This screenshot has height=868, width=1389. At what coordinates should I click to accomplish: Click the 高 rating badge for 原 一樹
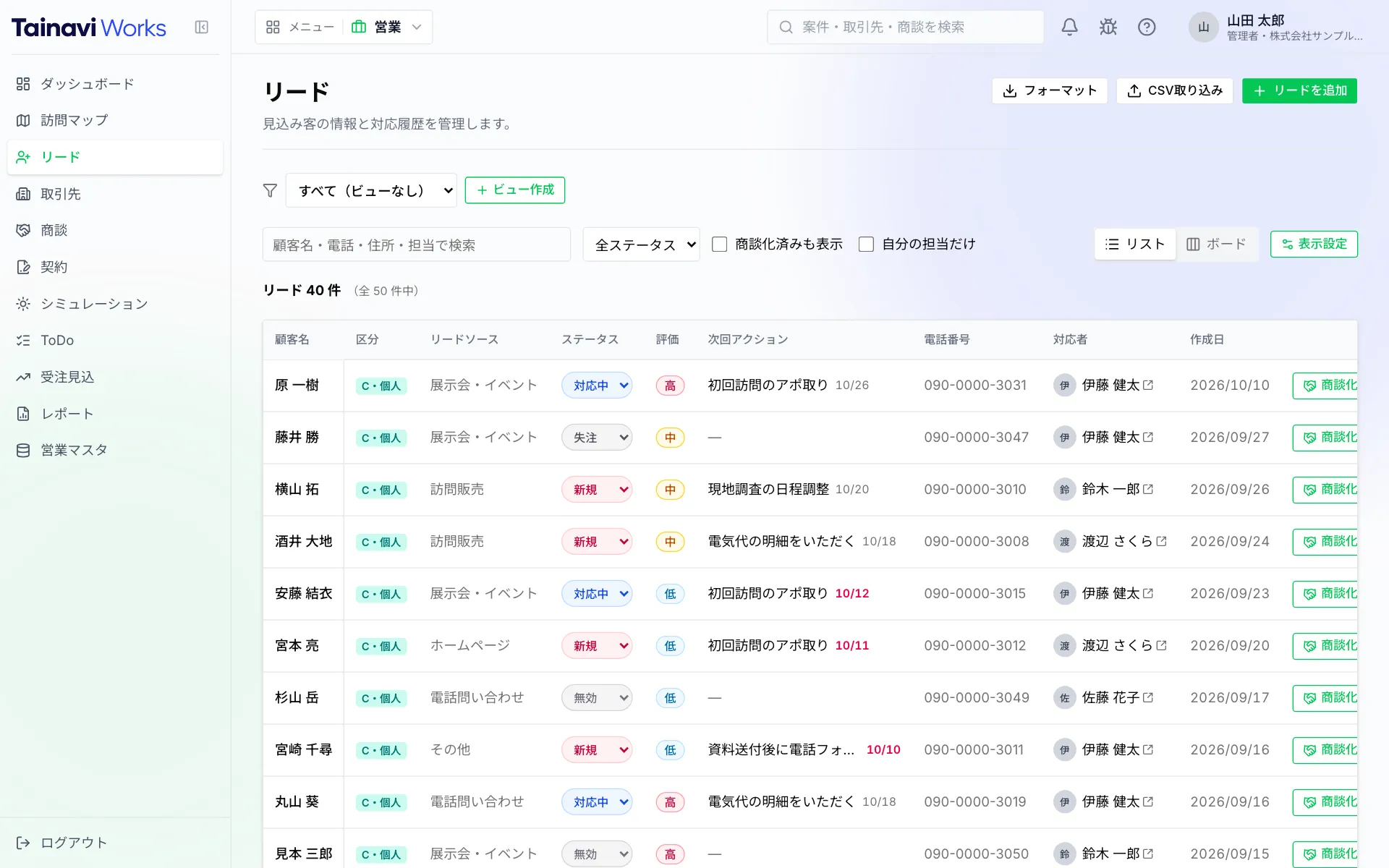coord(670,386)
